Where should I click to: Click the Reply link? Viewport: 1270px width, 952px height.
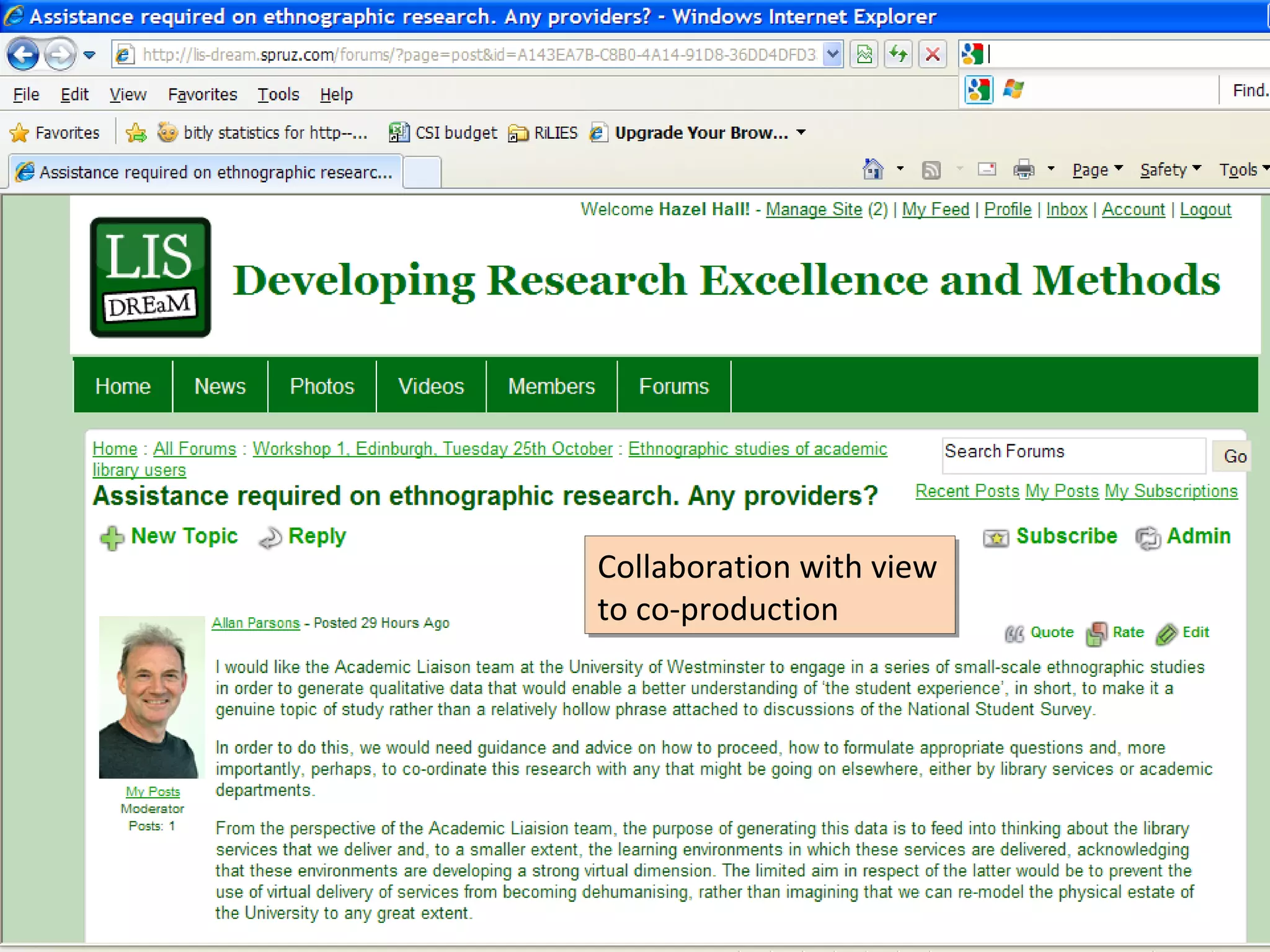click(316, 536)
